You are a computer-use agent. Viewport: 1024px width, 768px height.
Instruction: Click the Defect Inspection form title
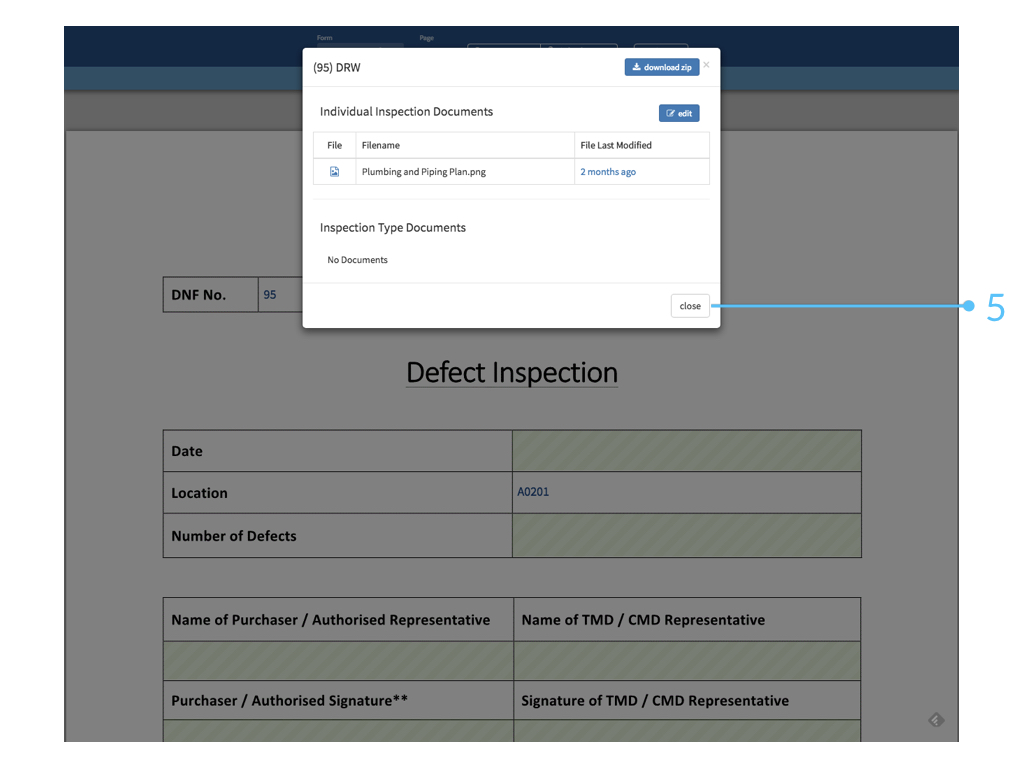click(512, 372)
